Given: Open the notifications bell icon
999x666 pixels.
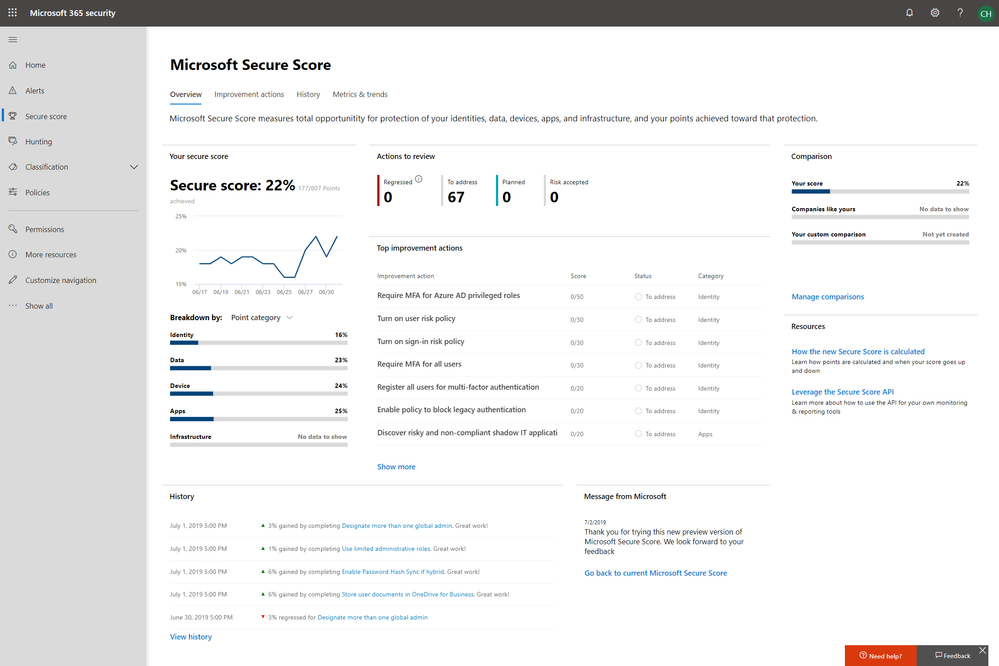Looking at the screenshot, I should (x=909, y=13).
